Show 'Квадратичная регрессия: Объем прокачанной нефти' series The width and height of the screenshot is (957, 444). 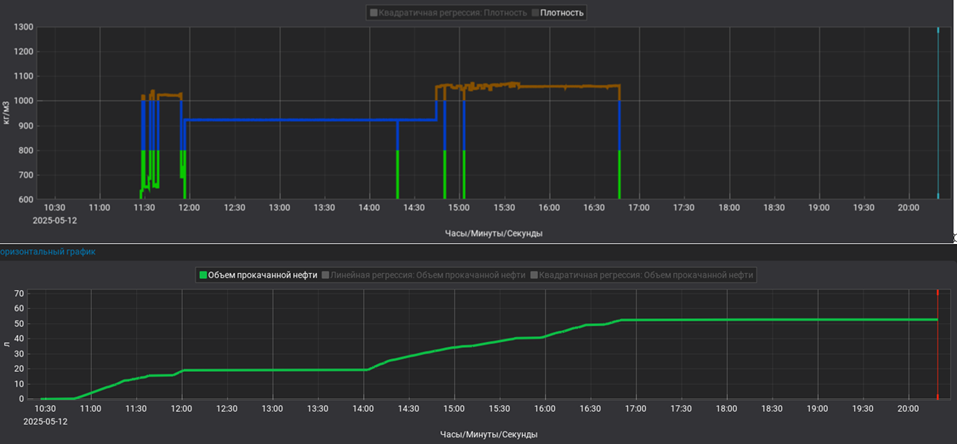point(646,274)
